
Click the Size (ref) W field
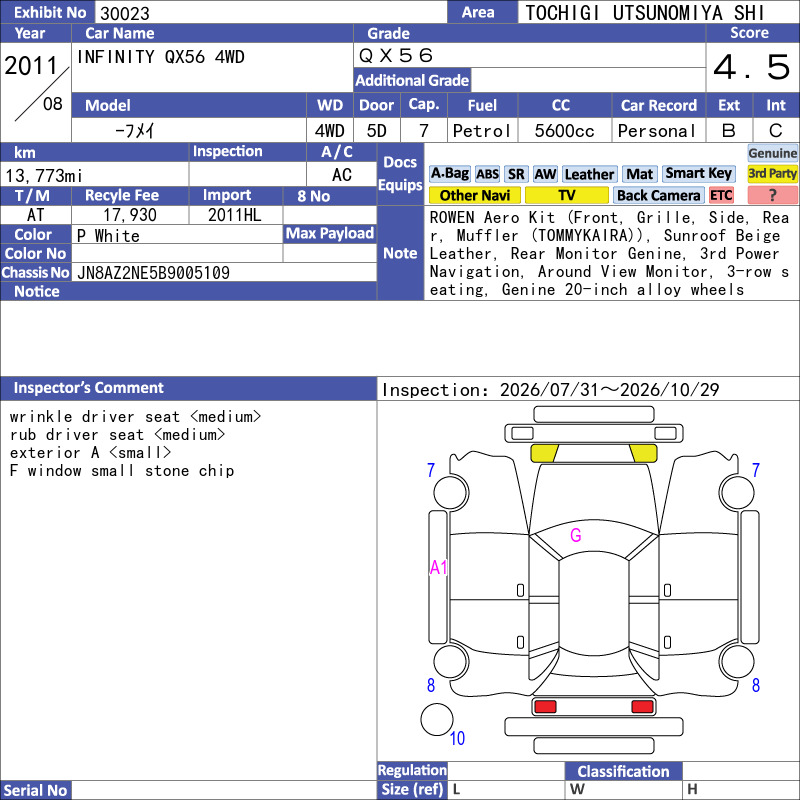tap(623, 790)
